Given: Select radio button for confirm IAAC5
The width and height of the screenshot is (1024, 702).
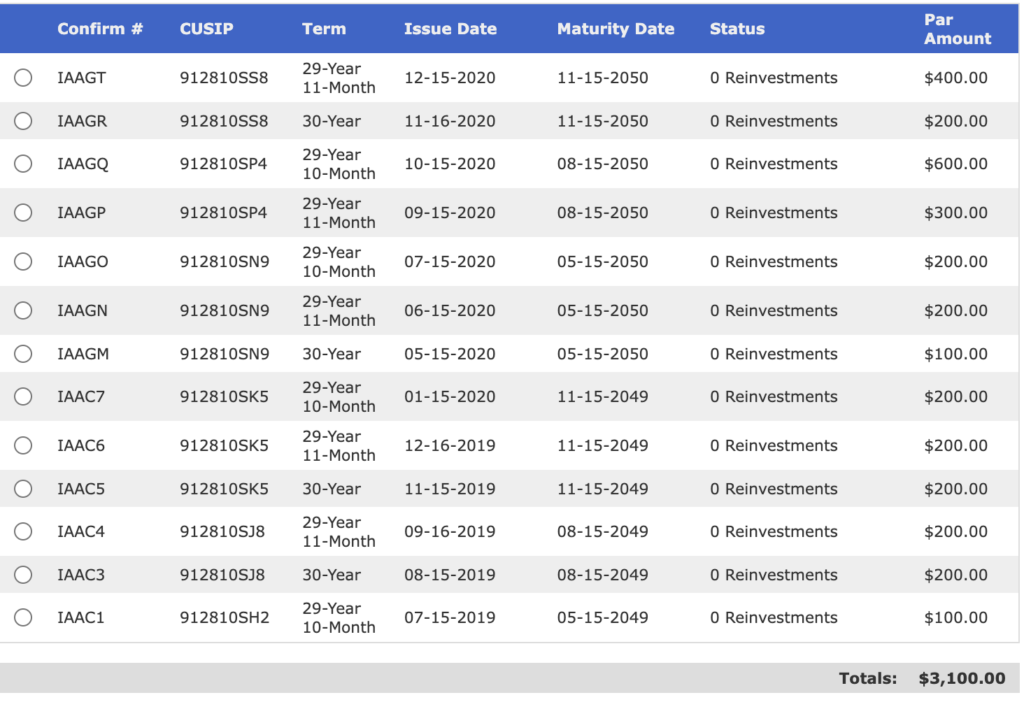Looking at the screenshot, I should click(x=23, y=489).
